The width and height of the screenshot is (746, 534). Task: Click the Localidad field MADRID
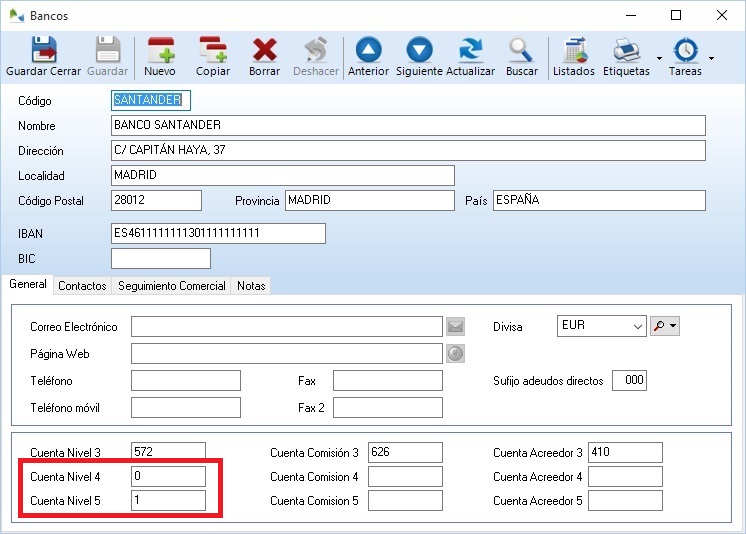coord(283,176)
